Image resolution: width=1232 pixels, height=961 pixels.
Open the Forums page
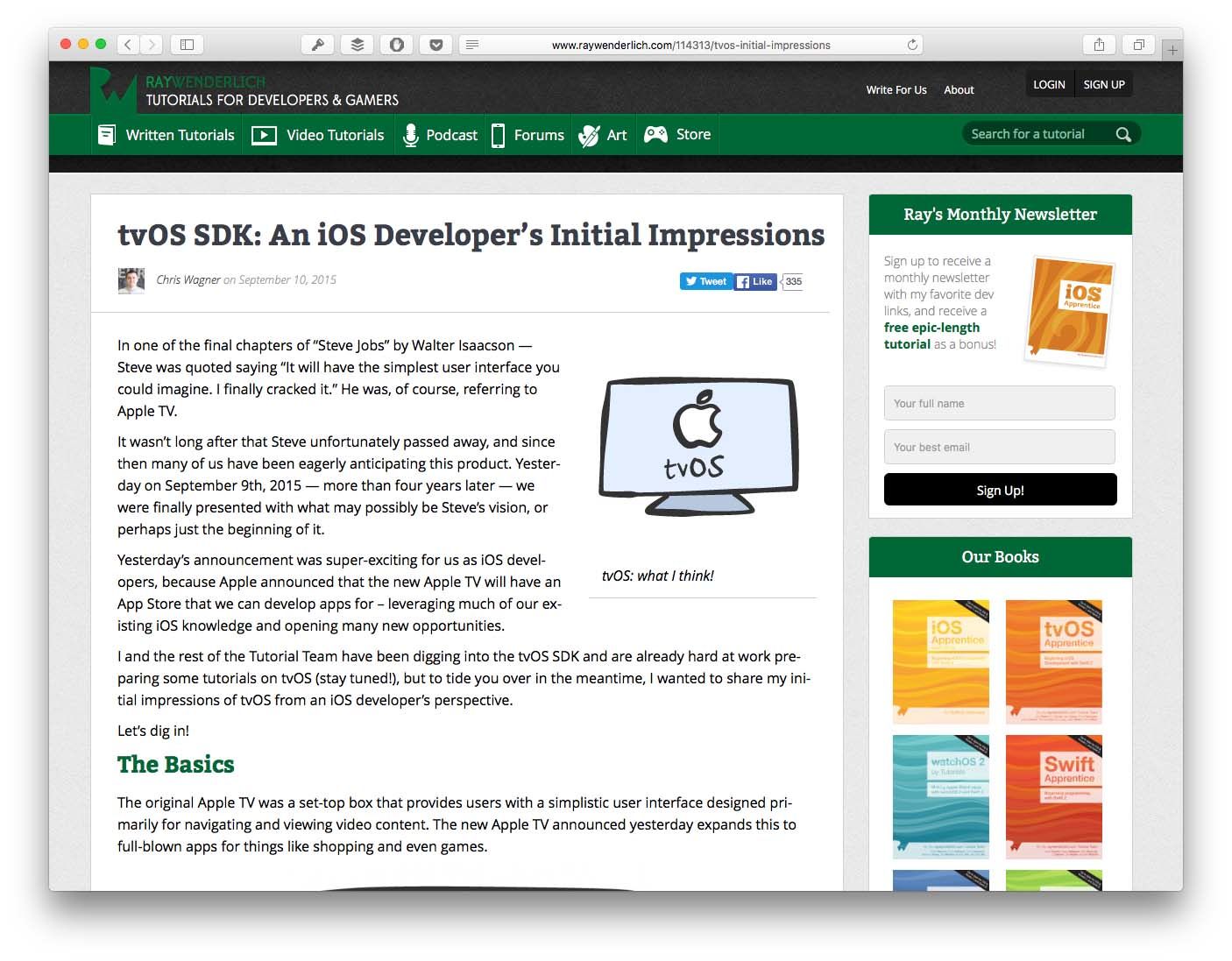pos(527,135)
